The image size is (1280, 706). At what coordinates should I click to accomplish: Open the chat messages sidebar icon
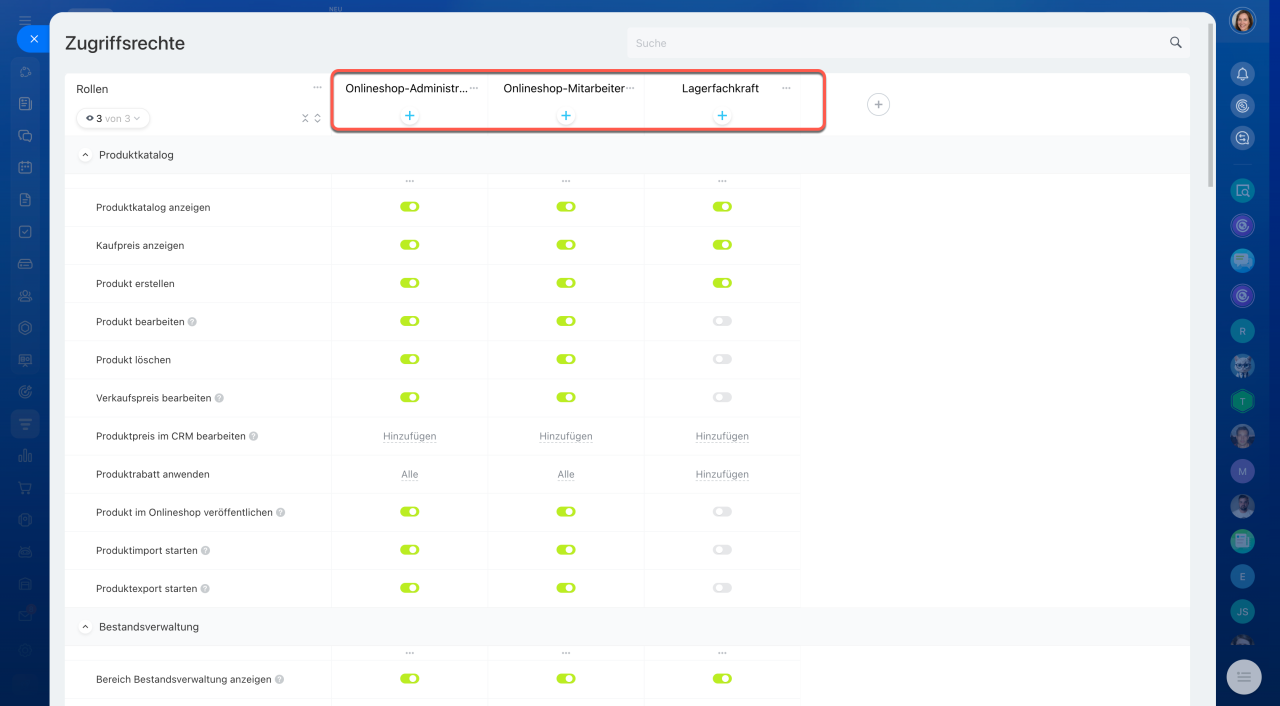point(26,135)
